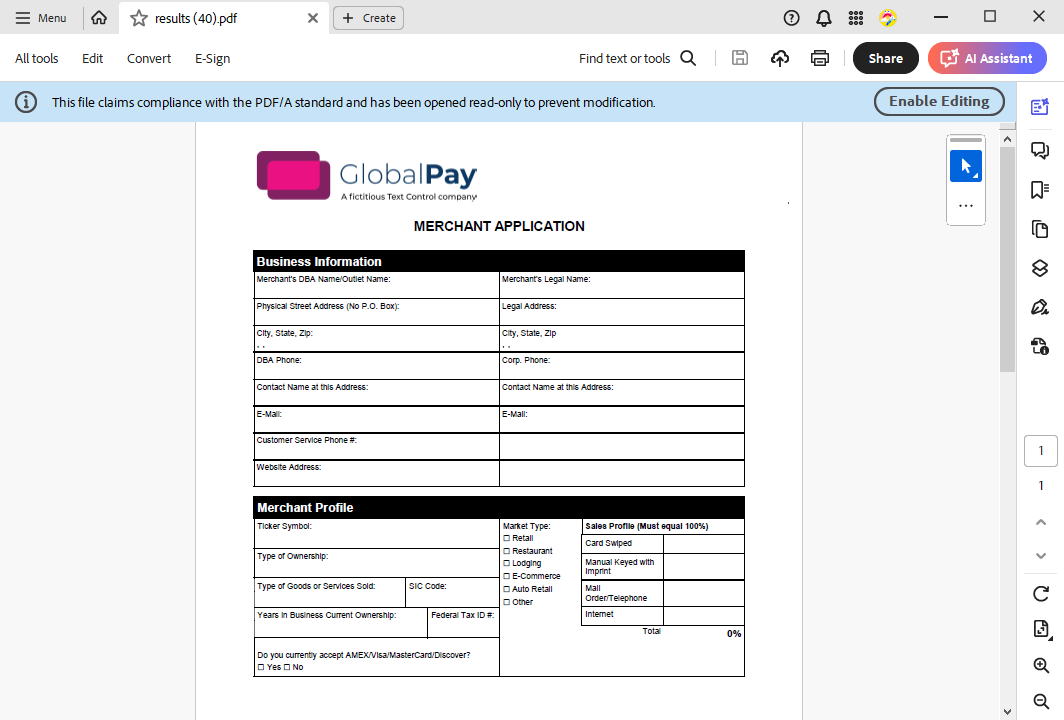Click the Find text or tools search
The image size is (1064, 720).
pos(624,58)
